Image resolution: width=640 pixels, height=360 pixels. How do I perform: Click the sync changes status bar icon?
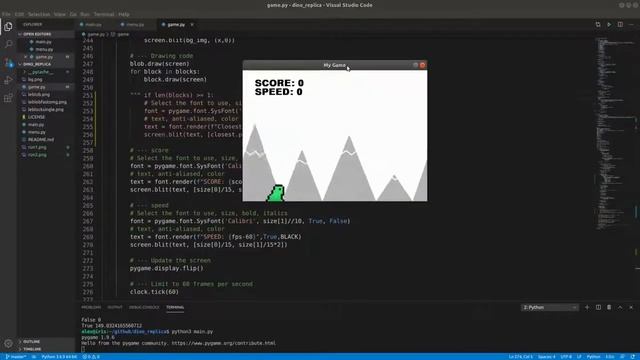coord(33,357)
